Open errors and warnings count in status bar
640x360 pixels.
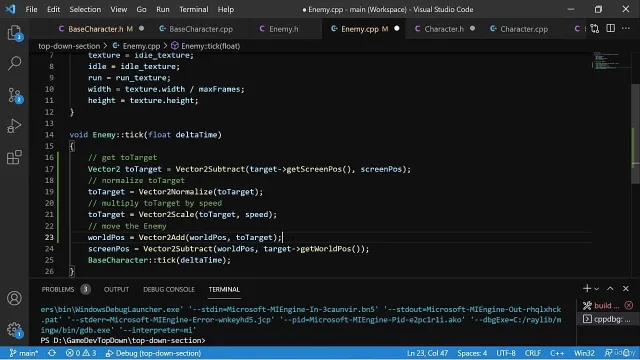81,353
